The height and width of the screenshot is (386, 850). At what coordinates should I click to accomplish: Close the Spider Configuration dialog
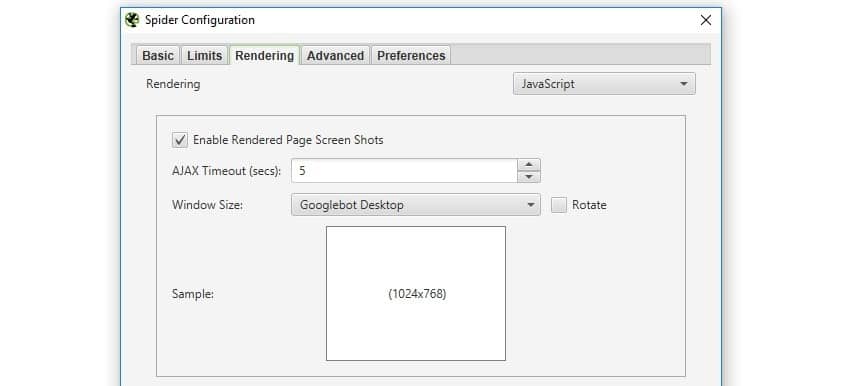coord(705,21)
